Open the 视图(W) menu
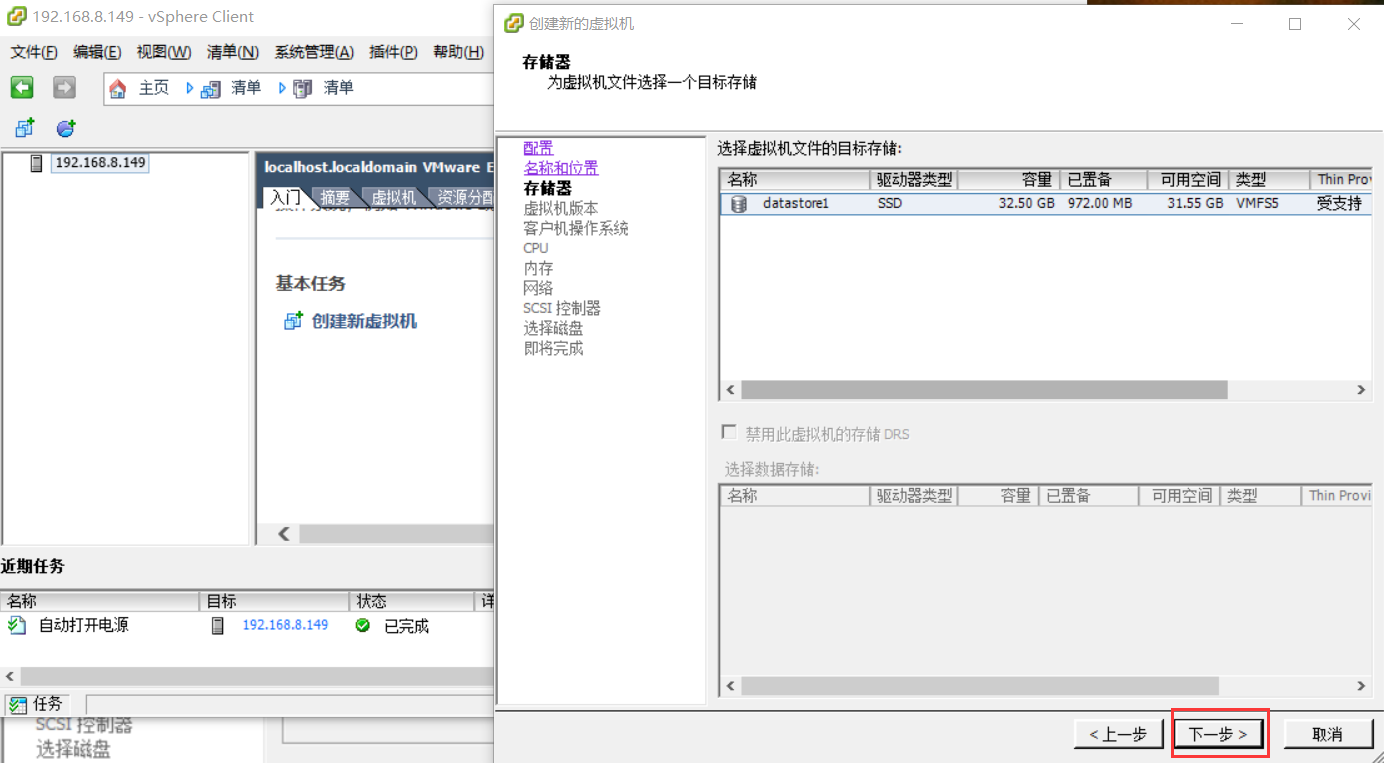This screenshot has height=763, width=1384. (x=164, y=52)
